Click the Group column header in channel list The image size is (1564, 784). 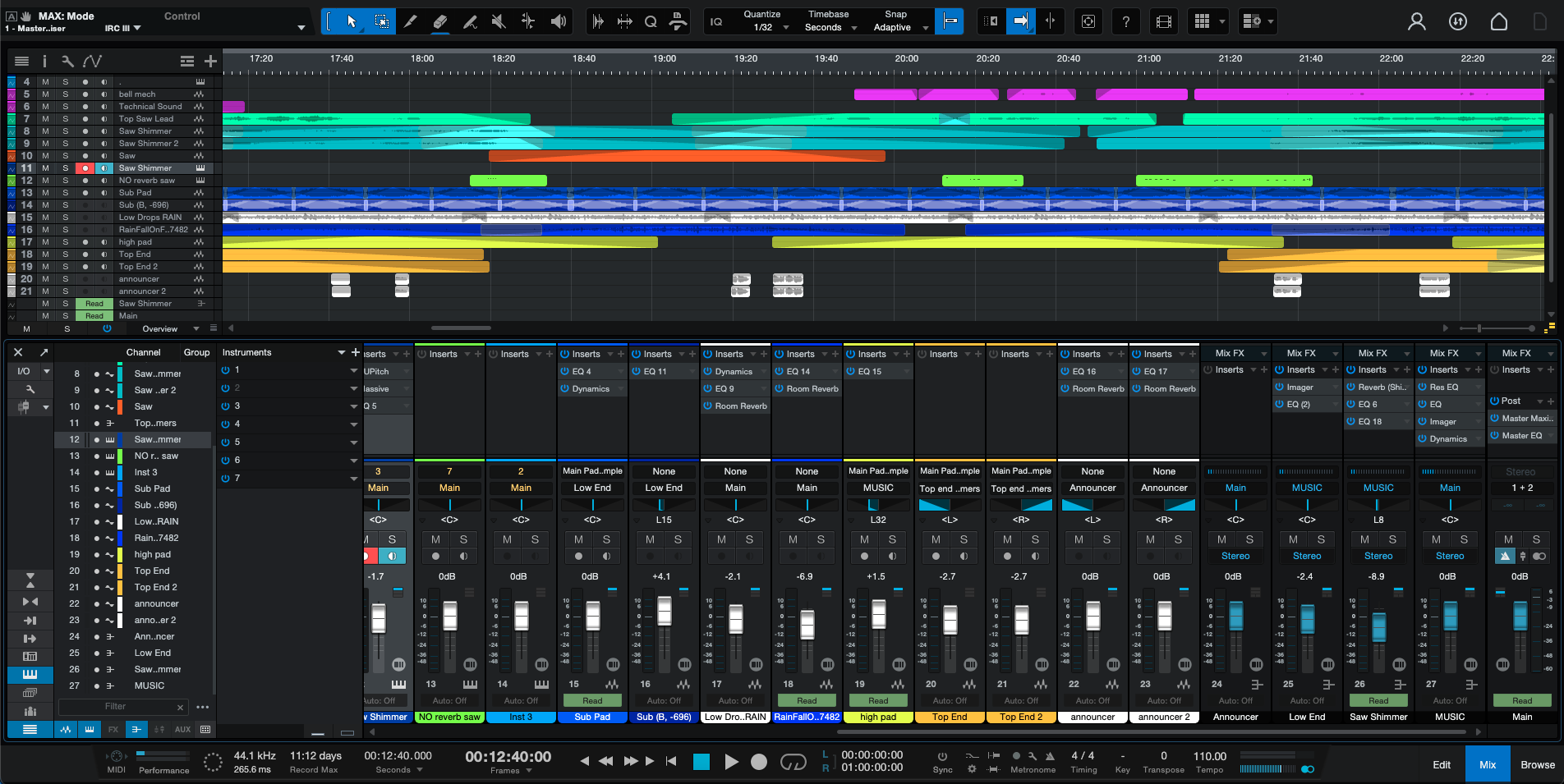196,352
